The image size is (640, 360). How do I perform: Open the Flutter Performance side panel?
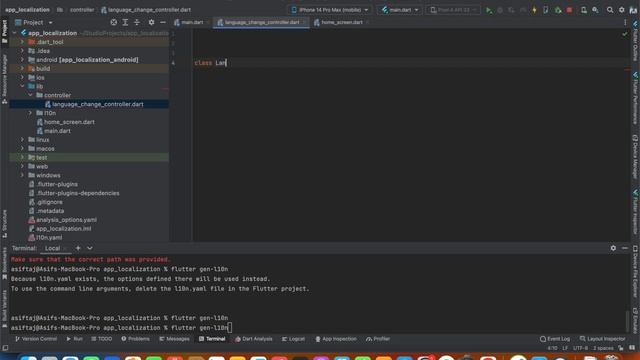636,98
